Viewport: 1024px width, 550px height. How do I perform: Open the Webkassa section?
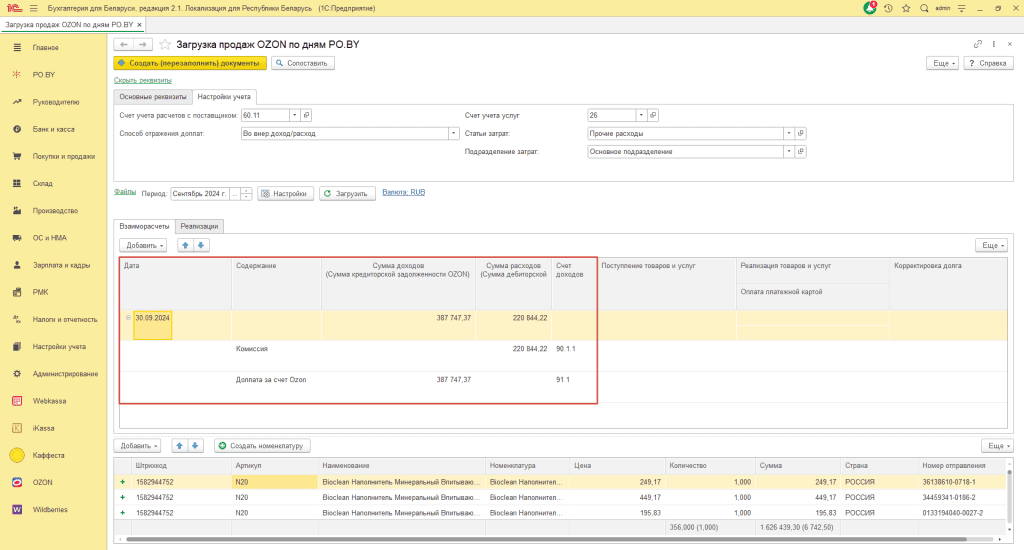[49, 401]
